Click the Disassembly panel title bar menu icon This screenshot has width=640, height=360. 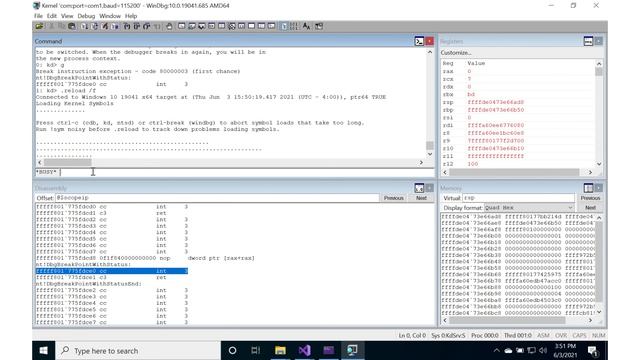pos(419,188)
